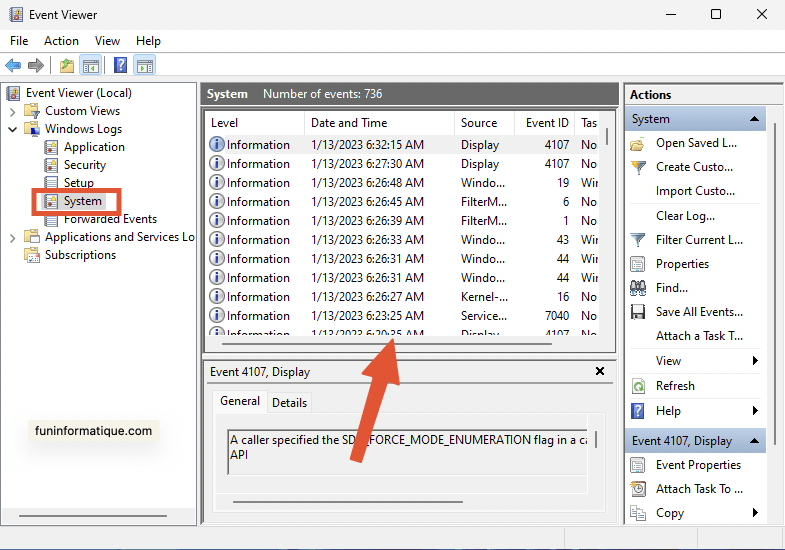
Task: Click the Filter Current Log funnel icon
Action: (x=638, y=240)
